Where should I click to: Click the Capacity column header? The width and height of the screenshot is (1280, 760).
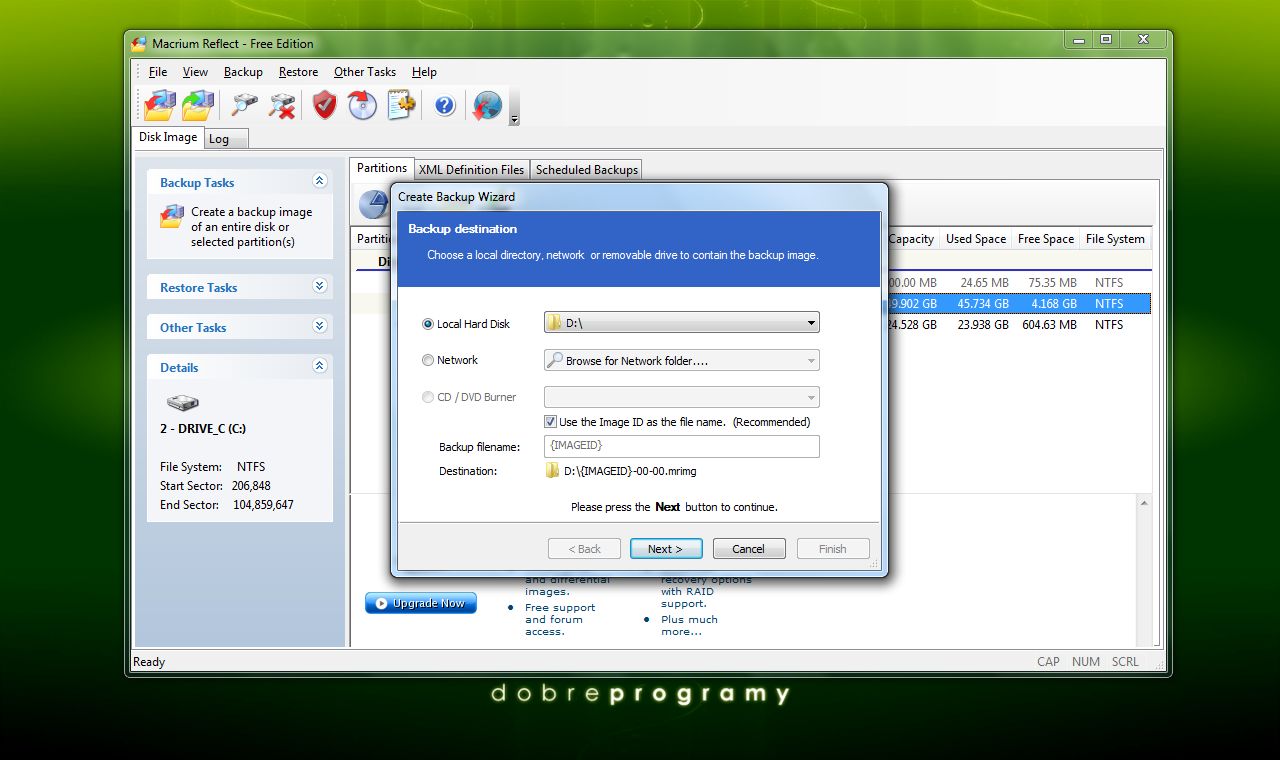point(911,239)
